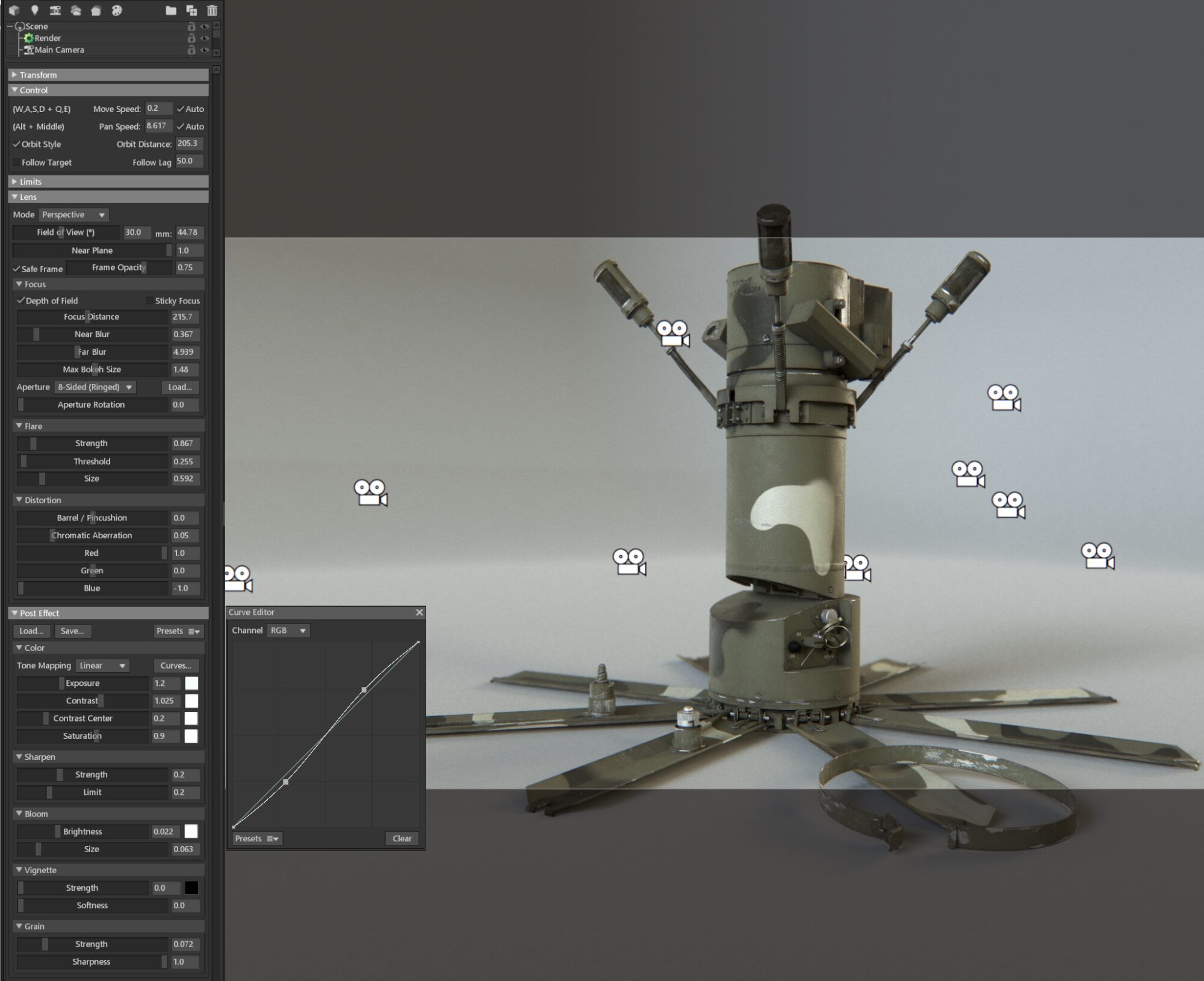Click the add camera toolbar icon

click(x=55, y=10)
